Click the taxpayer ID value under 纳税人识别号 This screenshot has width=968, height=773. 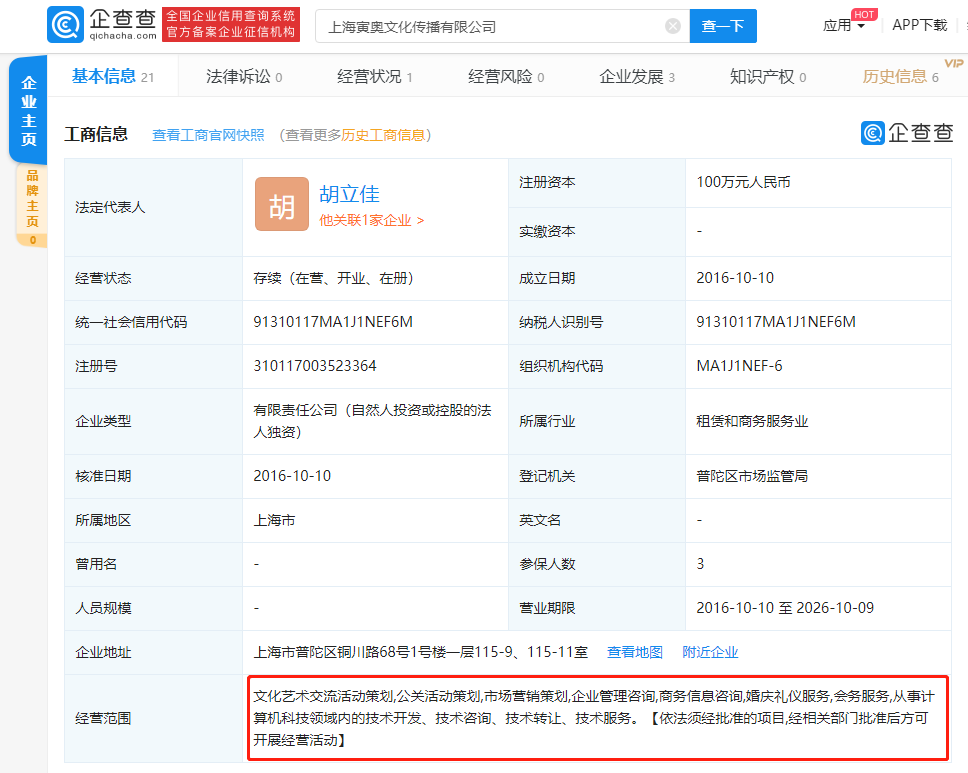coord(775,322)
